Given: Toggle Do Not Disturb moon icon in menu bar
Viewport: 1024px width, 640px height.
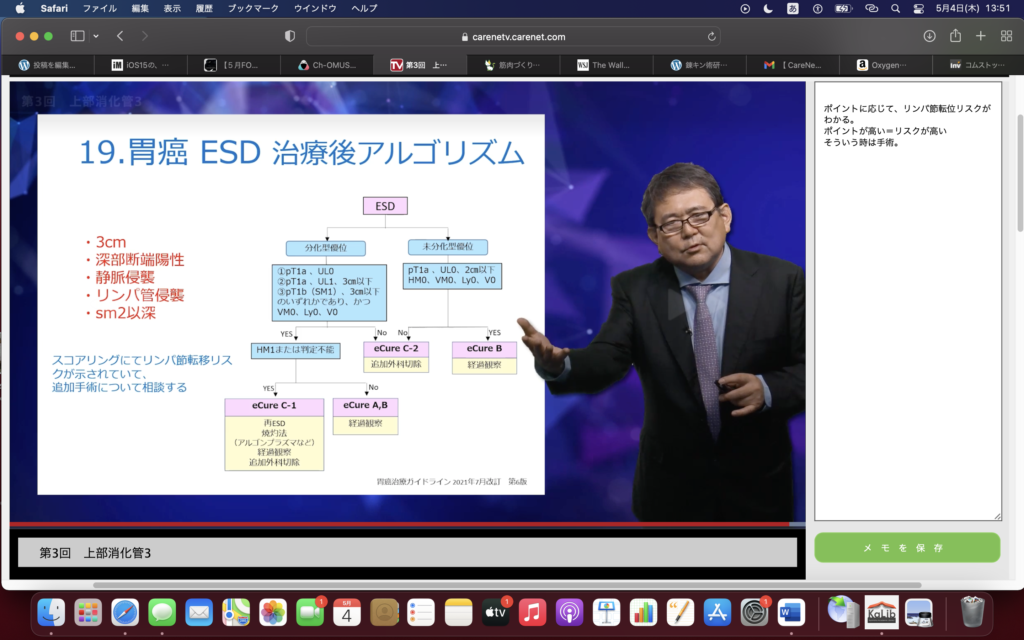Looking at the screenshot, I should [x=768, y=8].
